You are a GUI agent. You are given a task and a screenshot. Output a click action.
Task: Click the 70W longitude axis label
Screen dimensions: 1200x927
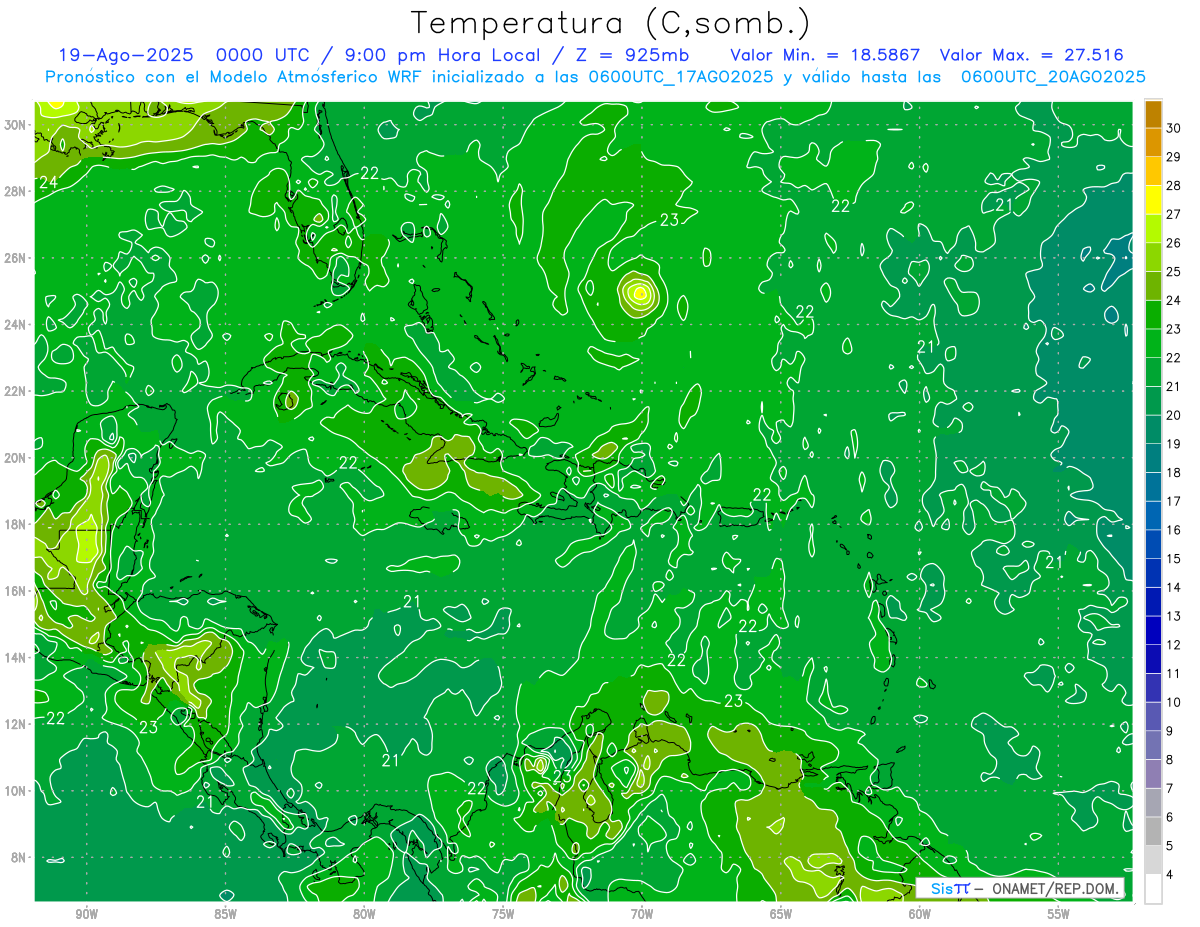click(642, 914)
